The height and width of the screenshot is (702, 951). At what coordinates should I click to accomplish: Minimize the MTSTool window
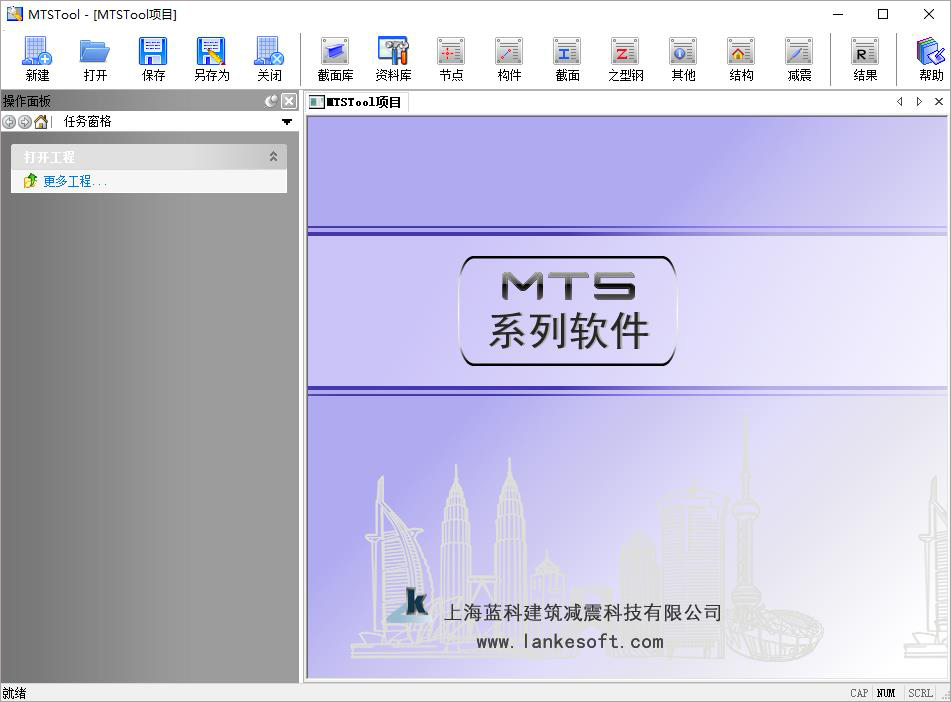[838, 14]
